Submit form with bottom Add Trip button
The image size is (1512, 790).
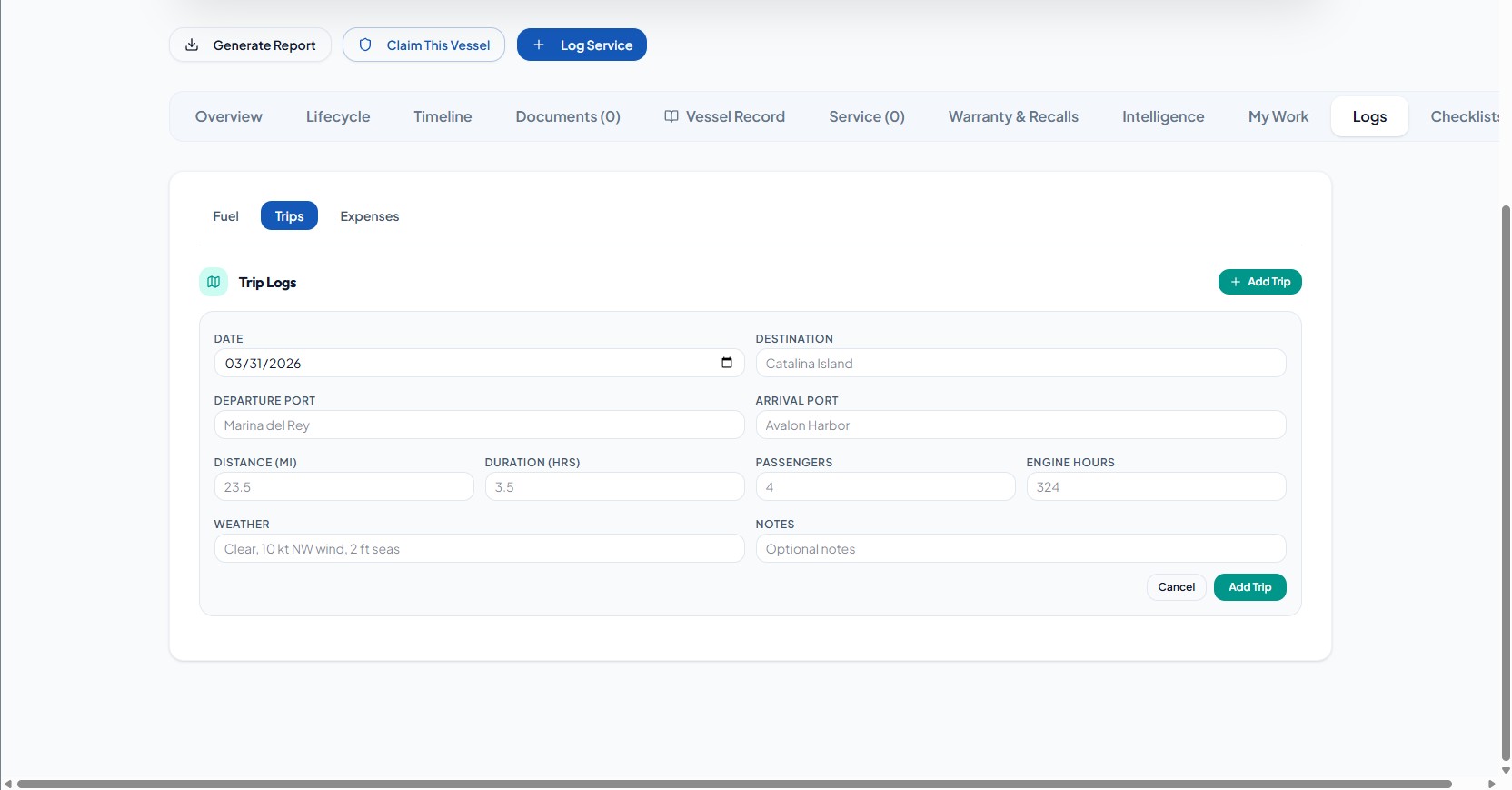coord(1249,587)
